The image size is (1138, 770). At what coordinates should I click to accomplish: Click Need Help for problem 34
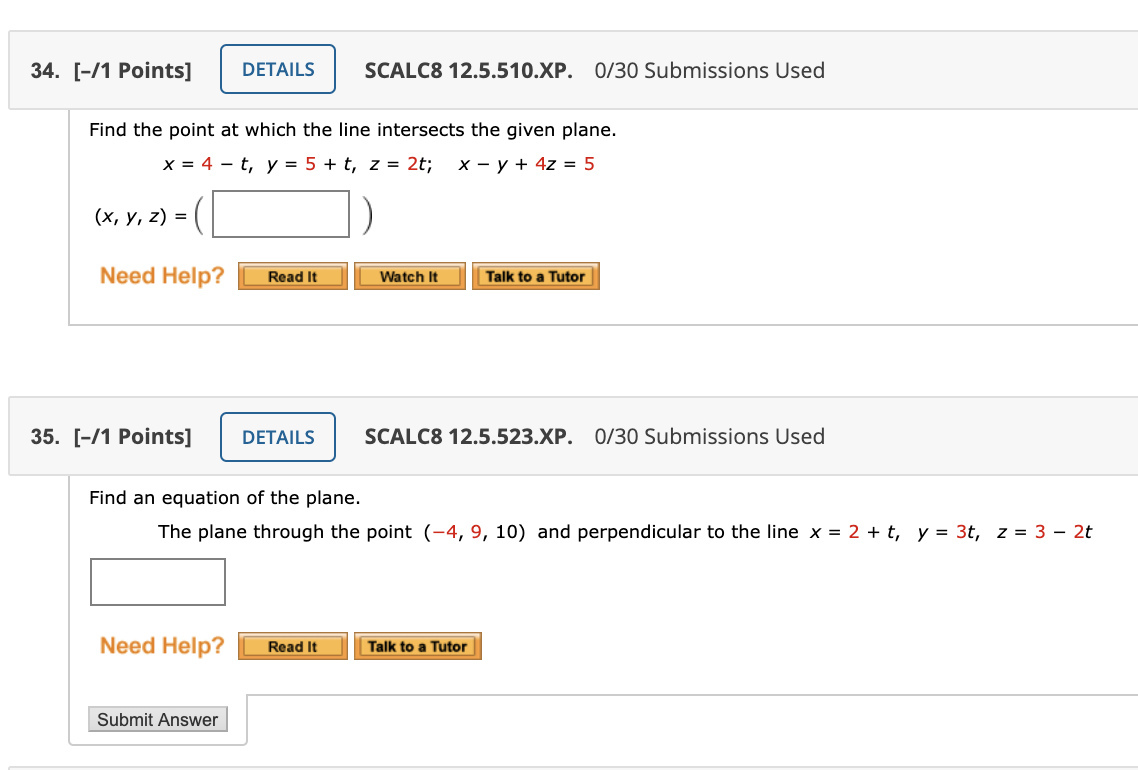161,276
